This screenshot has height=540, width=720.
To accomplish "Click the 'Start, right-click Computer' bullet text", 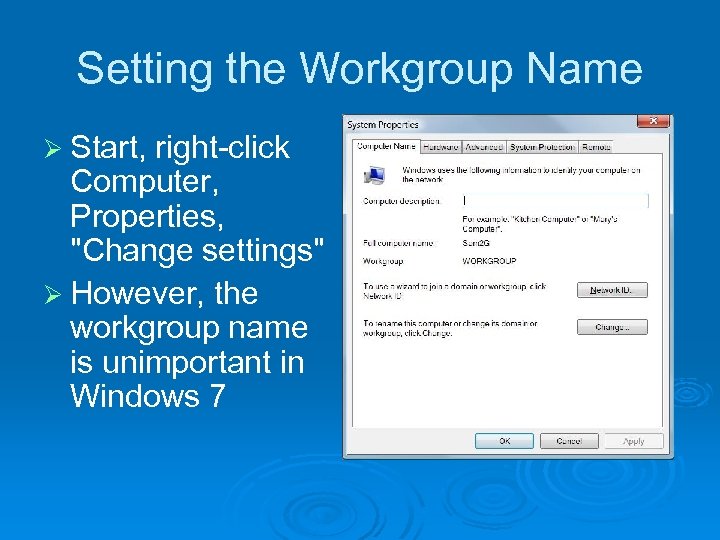I will coord(197,198).
